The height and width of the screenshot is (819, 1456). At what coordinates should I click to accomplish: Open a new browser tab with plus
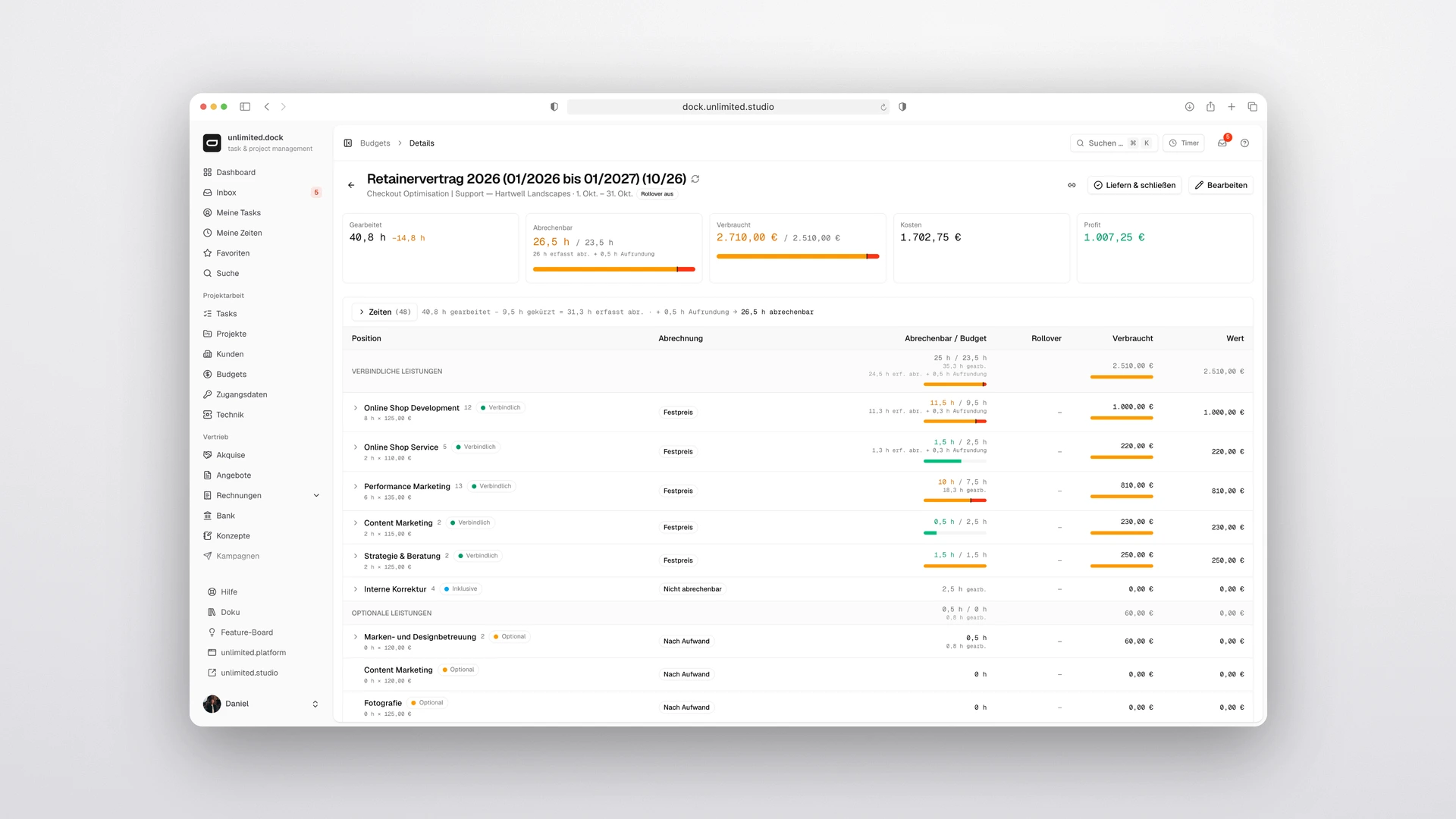(x=1232, y=107)
